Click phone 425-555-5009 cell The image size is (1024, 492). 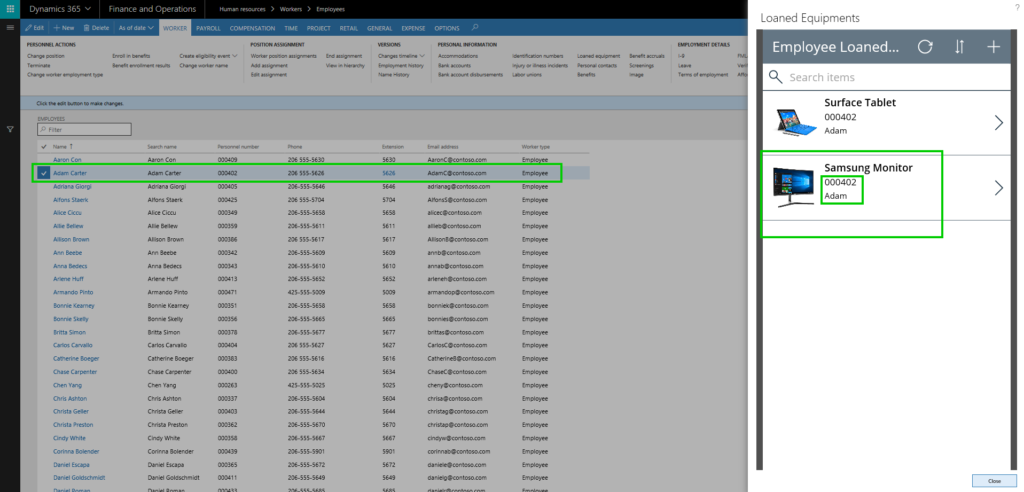tap(306, 292)
